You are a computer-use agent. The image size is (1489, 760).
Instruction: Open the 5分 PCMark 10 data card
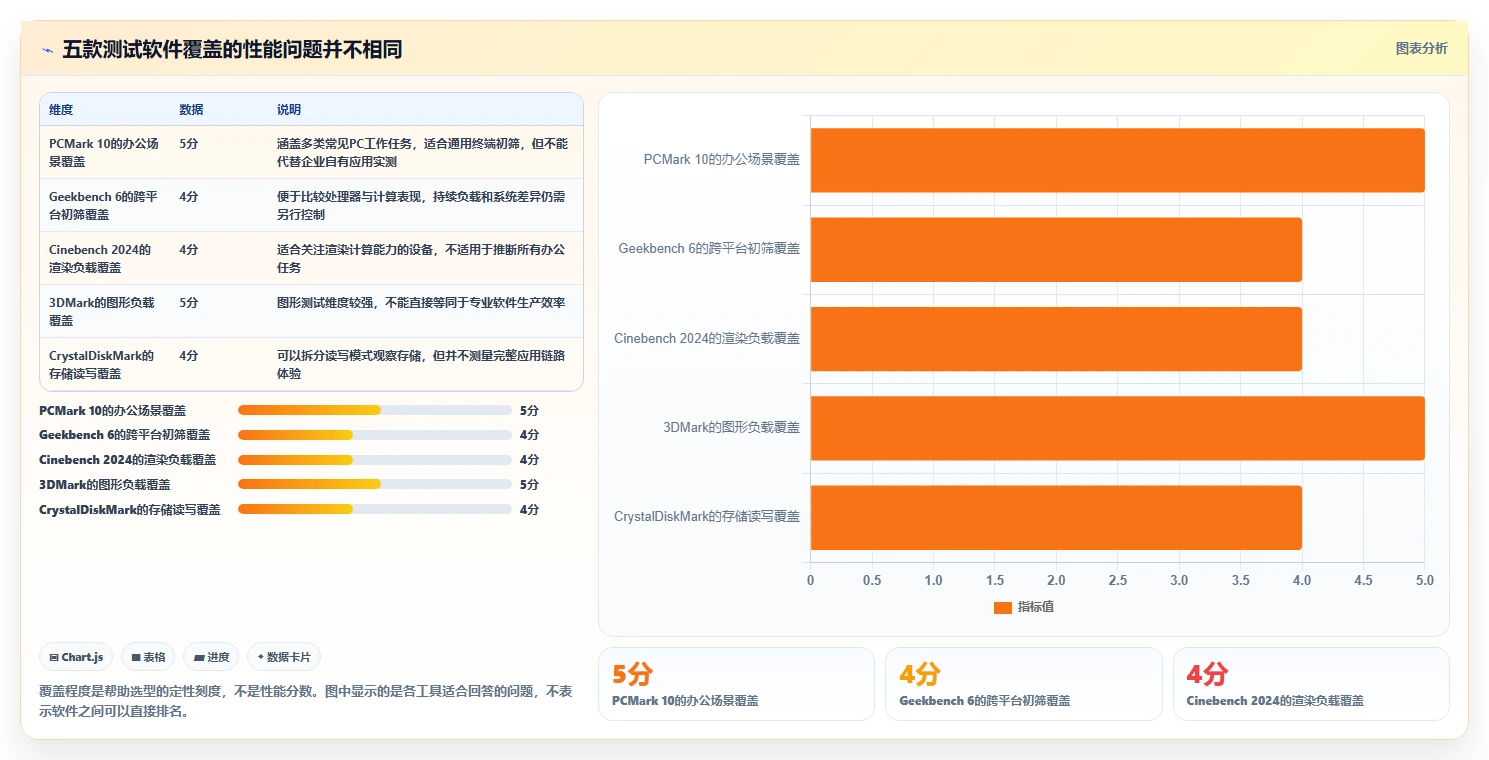click(x=736, y=684)
